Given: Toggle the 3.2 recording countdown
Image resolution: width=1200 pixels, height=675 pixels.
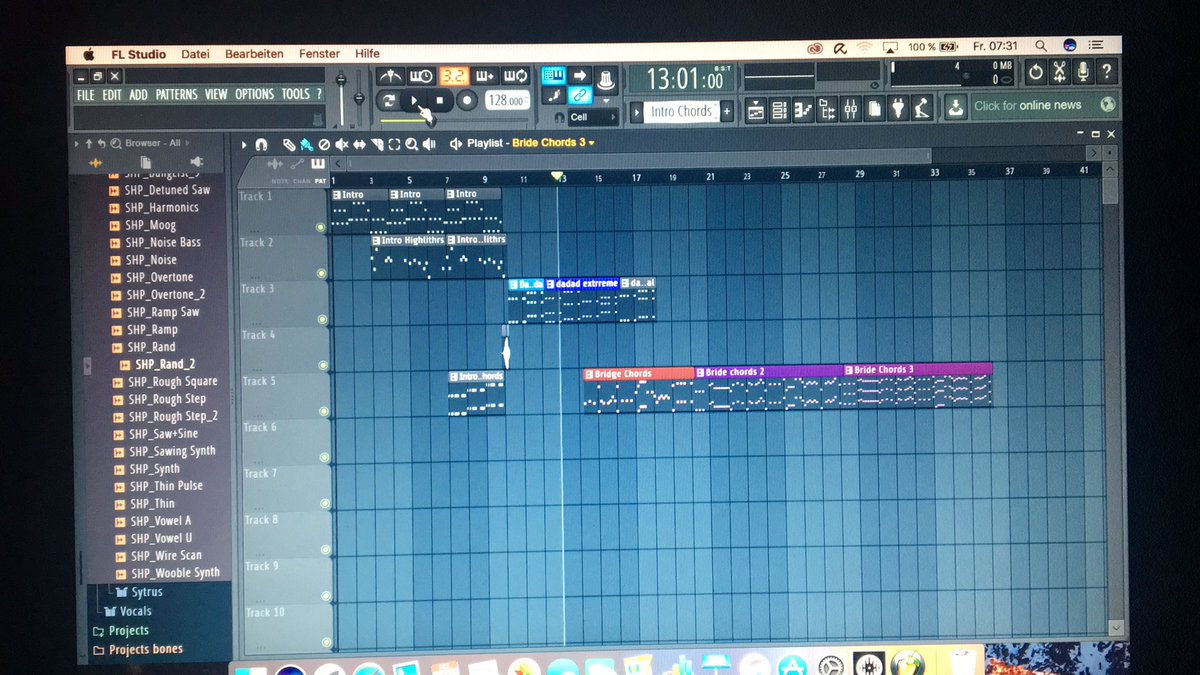Looking at the screenshot, I should tap(454, 76).
